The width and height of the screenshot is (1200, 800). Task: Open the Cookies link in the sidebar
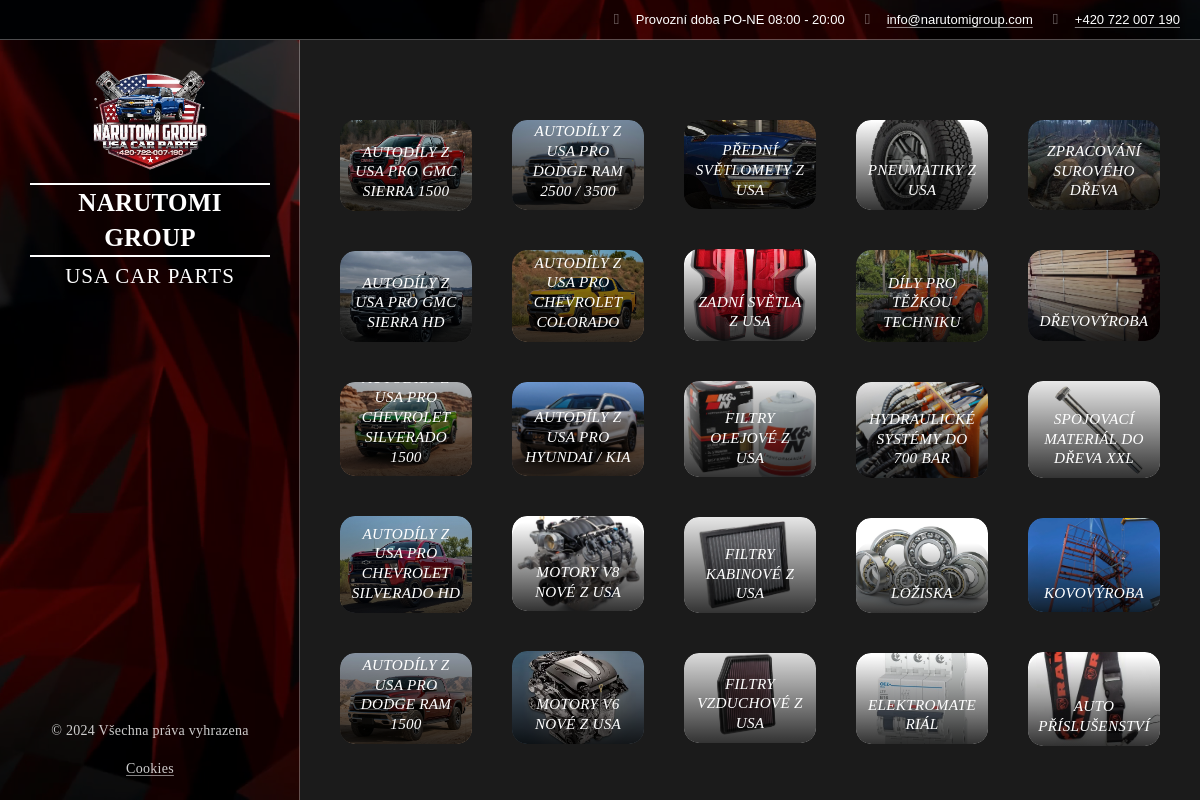click(x=150, y=768)
